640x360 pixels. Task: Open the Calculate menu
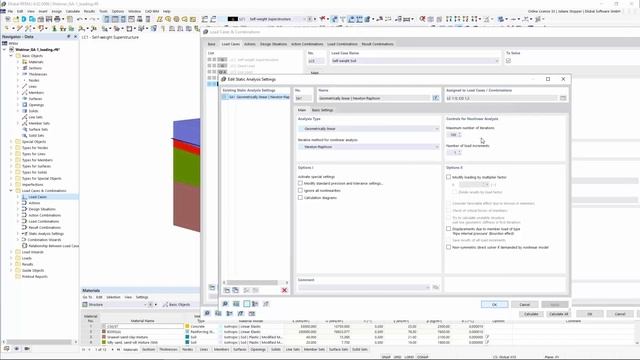[x=73, y=11]
